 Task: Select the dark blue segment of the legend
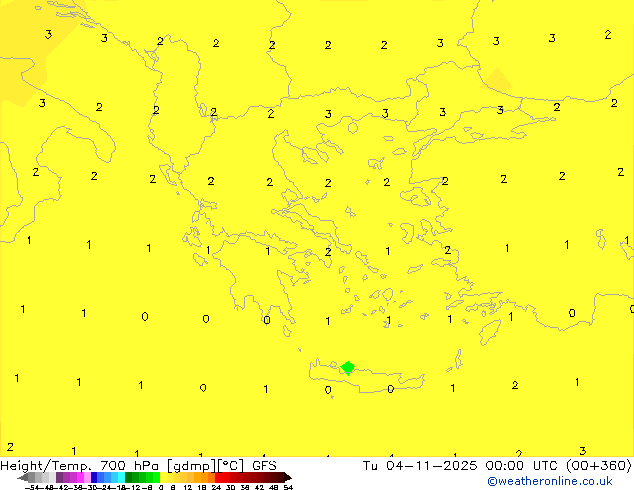click(95, 478)
